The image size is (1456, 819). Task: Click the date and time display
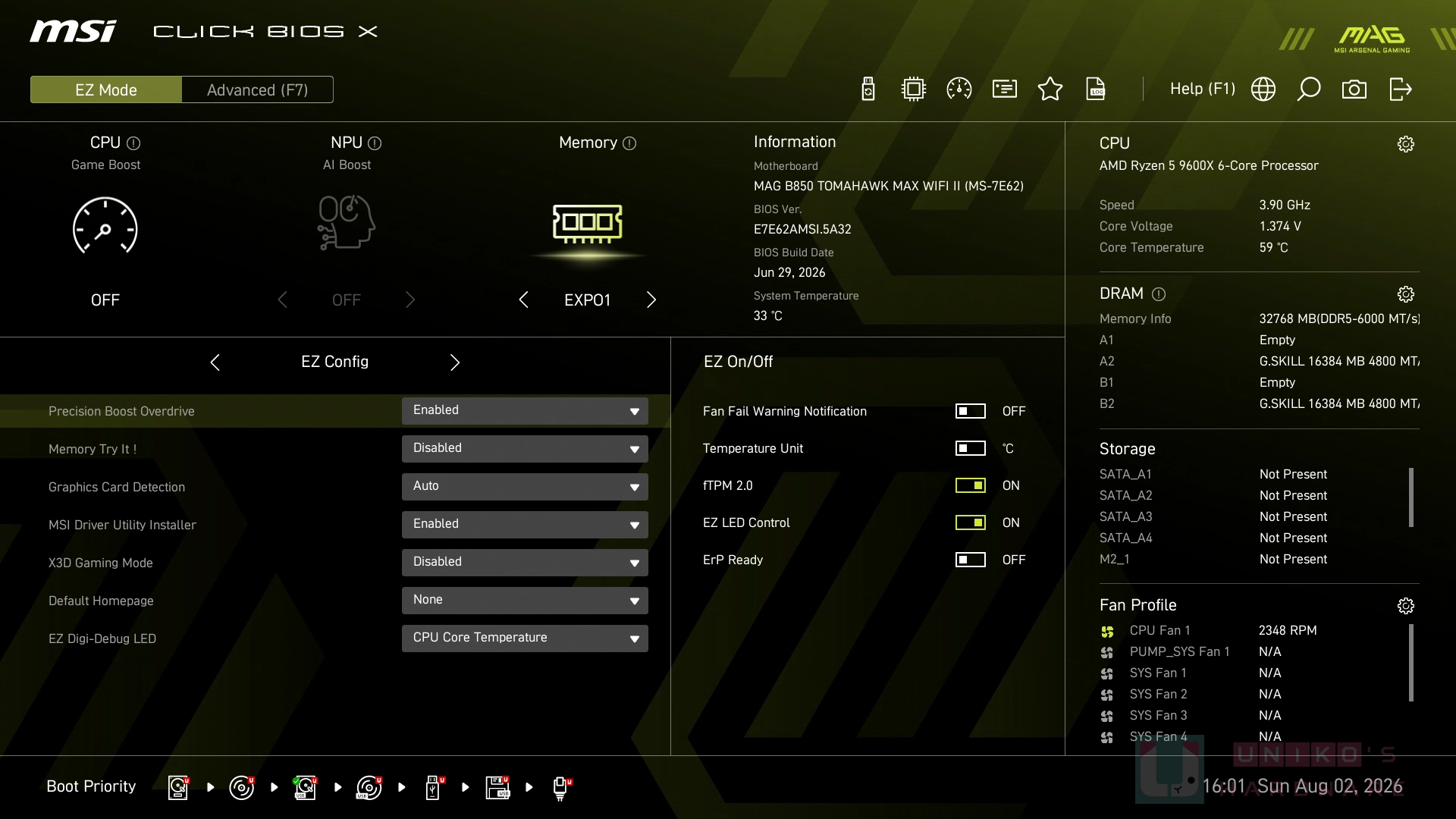pyautogui.click(x=1302, y=786)
